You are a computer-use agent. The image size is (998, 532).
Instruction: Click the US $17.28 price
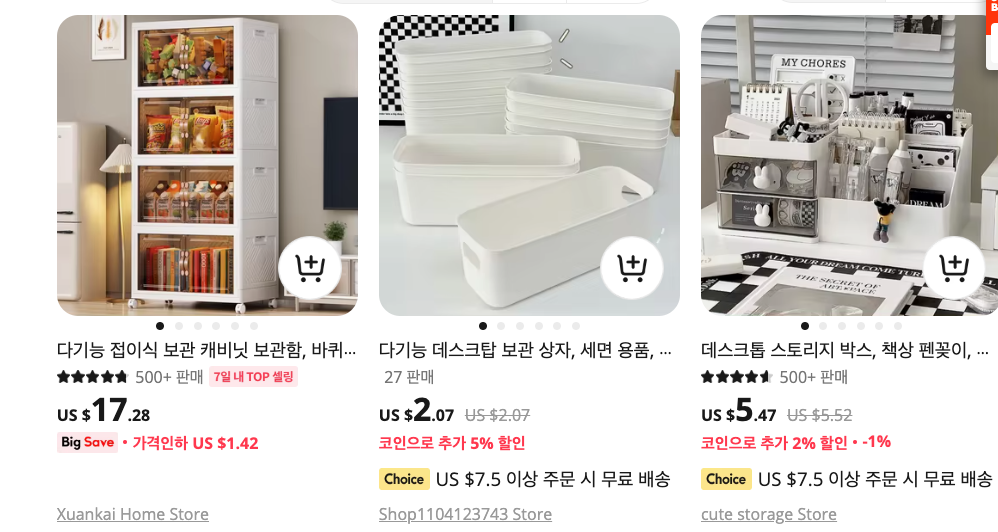click(x=104, y=411)
